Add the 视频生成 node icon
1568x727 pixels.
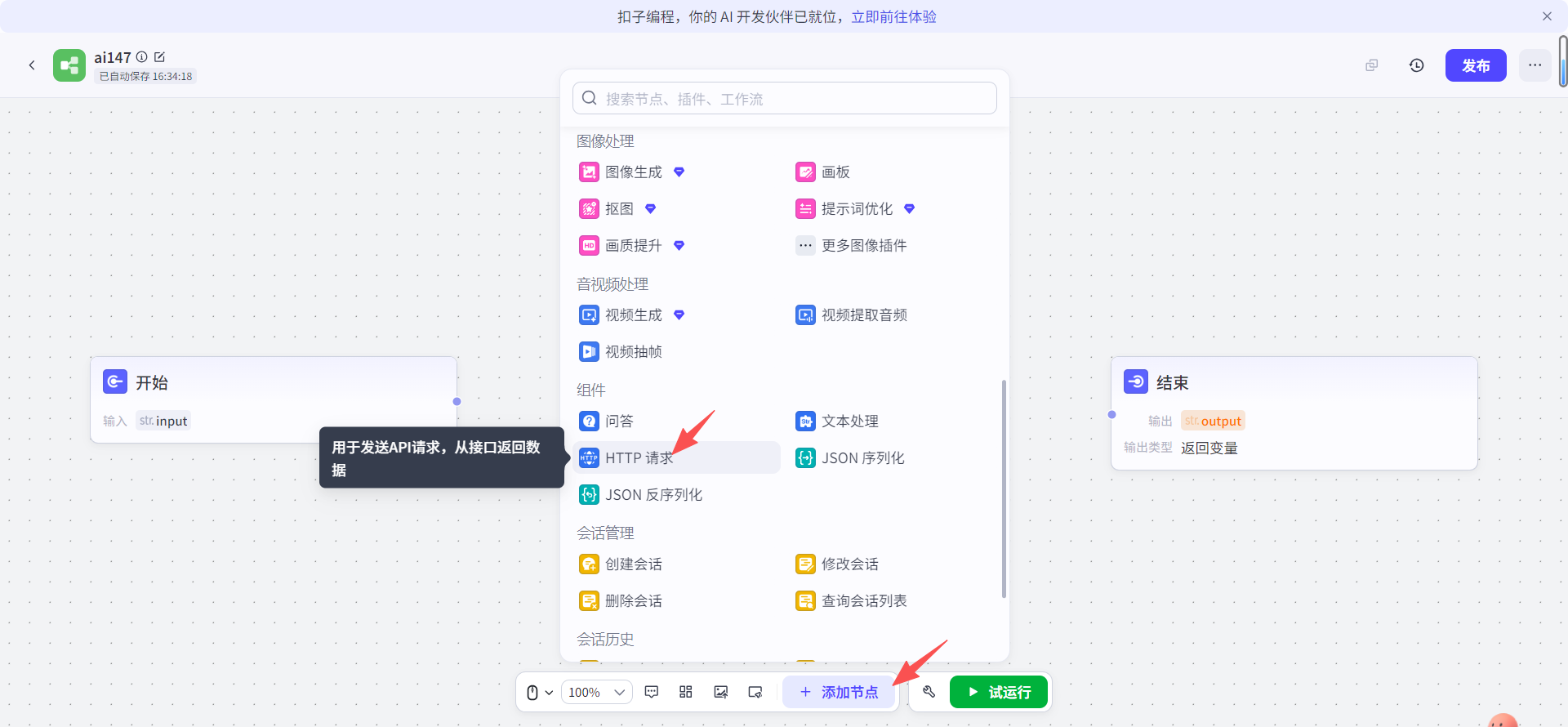(x=589, y=315)
